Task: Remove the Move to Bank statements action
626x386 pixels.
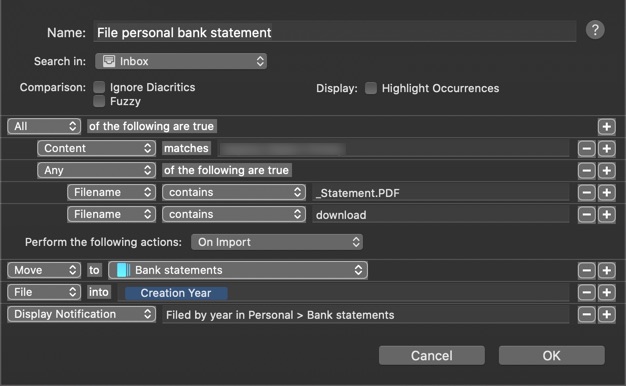Action: click(586, 270)
